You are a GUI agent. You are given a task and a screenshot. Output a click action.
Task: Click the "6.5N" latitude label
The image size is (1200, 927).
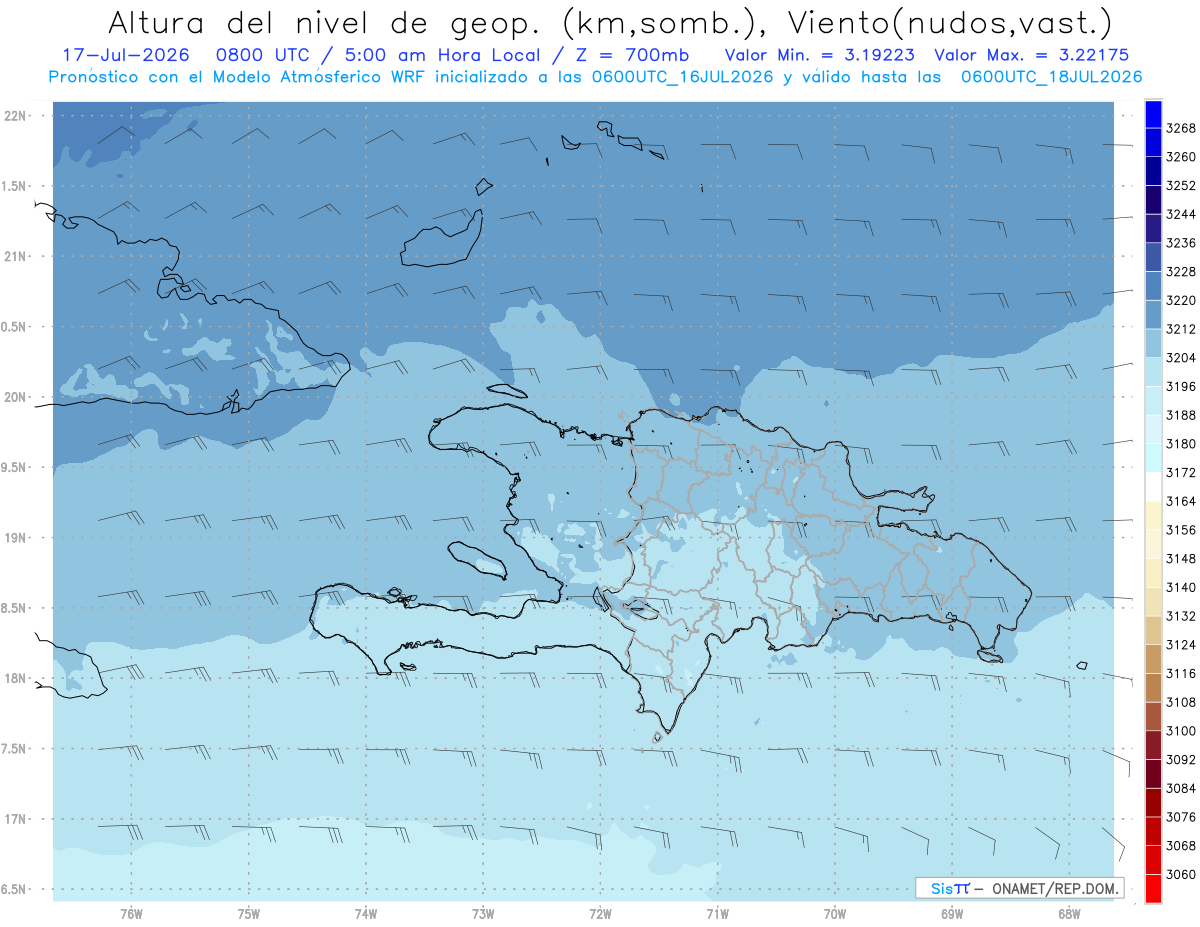tap(15, 889)
